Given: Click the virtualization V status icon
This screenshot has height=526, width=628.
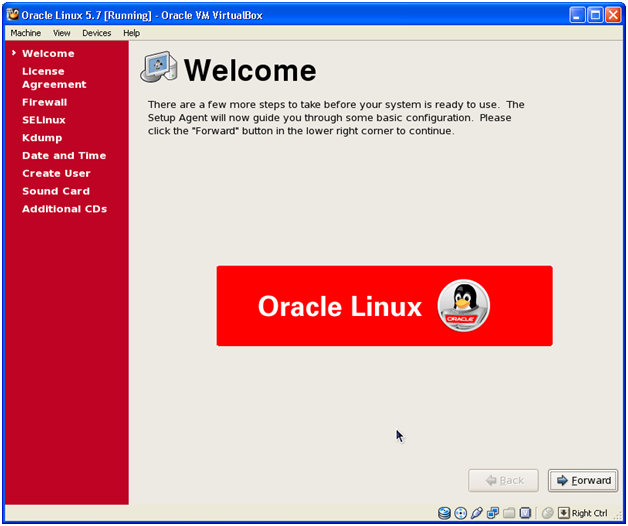Looking at the screenshot, I should coord(525,513).
